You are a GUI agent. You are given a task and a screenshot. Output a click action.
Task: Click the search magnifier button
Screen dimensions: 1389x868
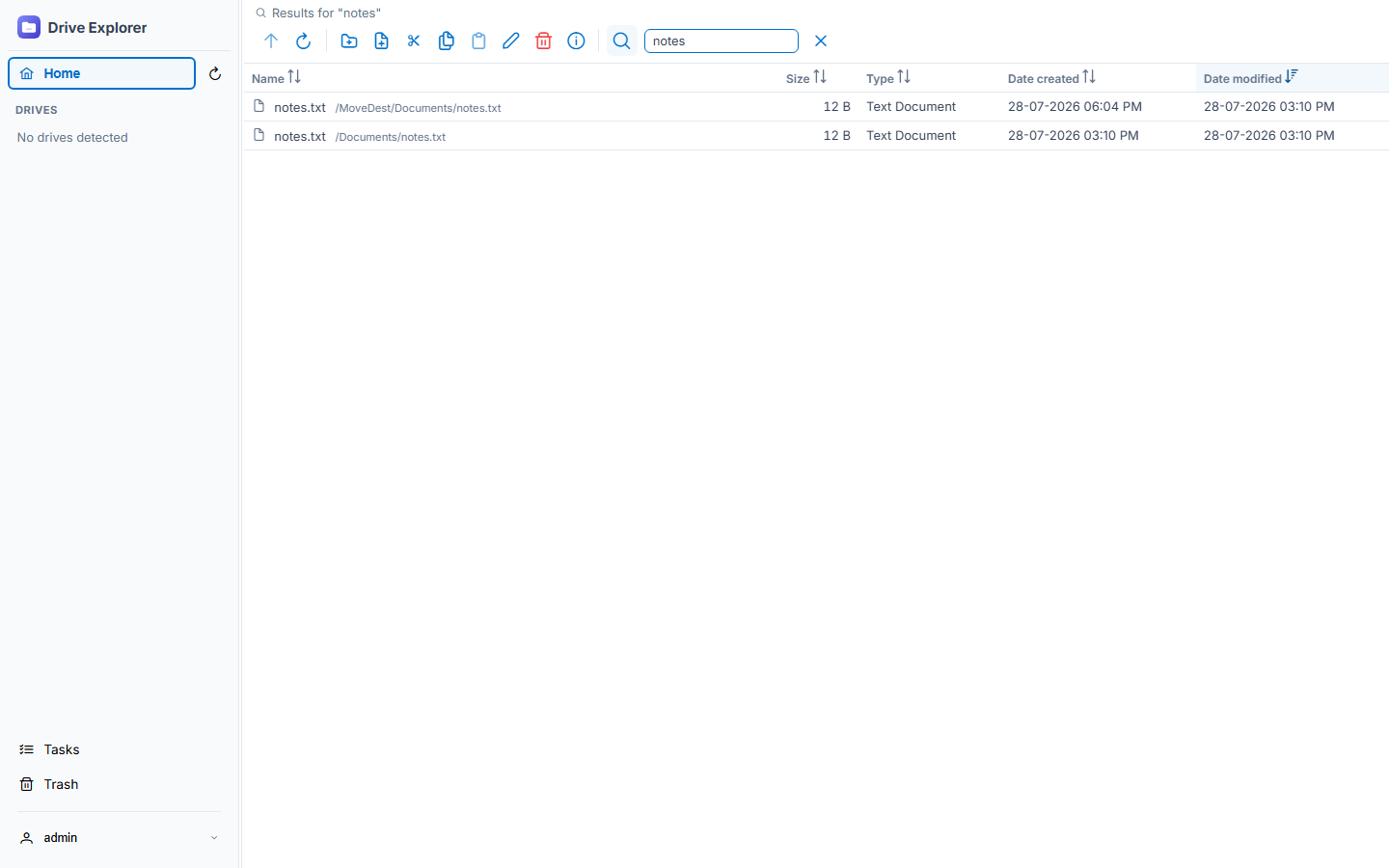pyautogui.click(x=622, y=41)
